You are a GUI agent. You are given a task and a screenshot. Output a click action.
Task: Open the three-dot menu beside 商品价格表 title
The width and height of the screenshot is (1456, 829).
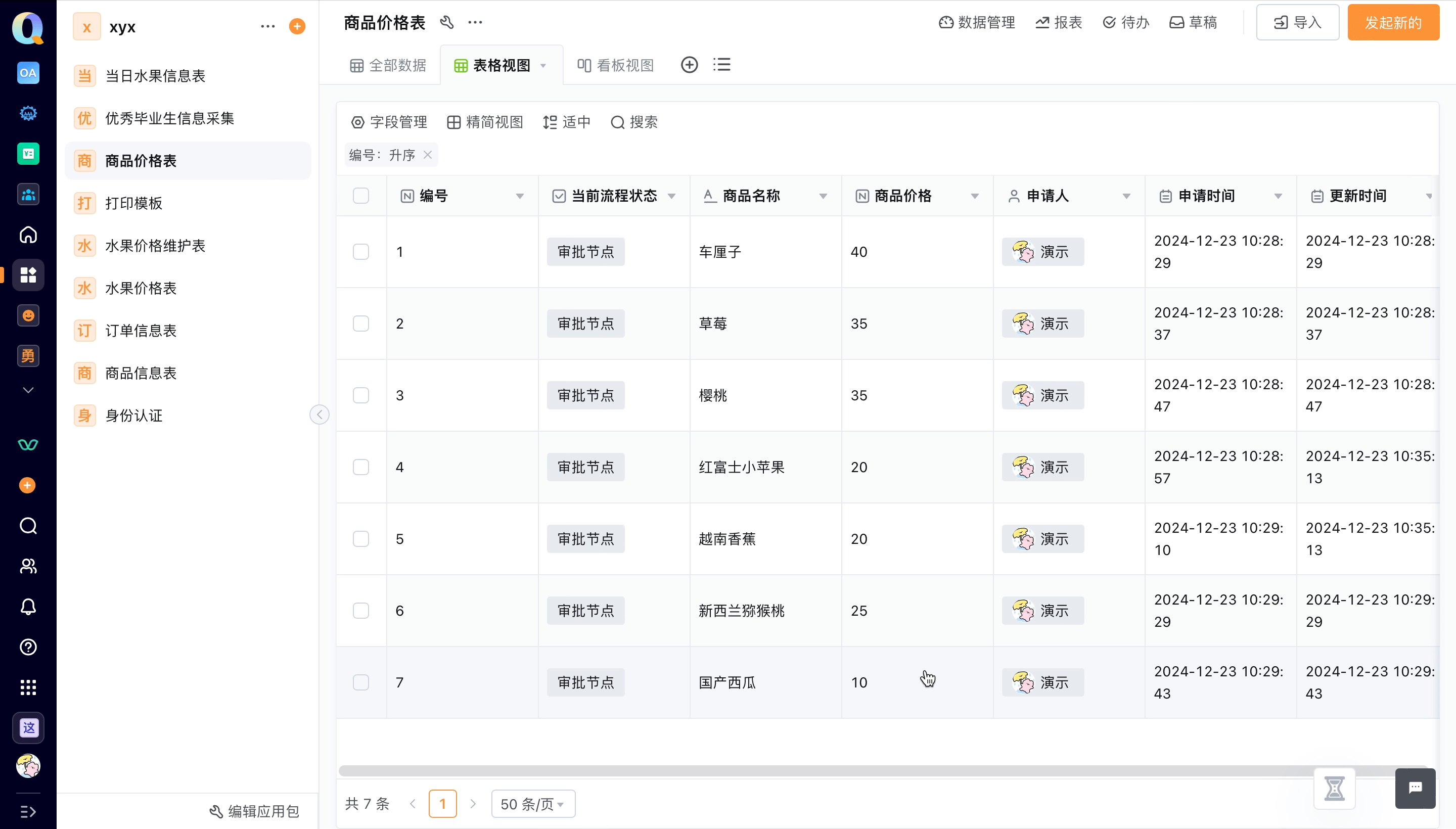[x=475, y=23]
